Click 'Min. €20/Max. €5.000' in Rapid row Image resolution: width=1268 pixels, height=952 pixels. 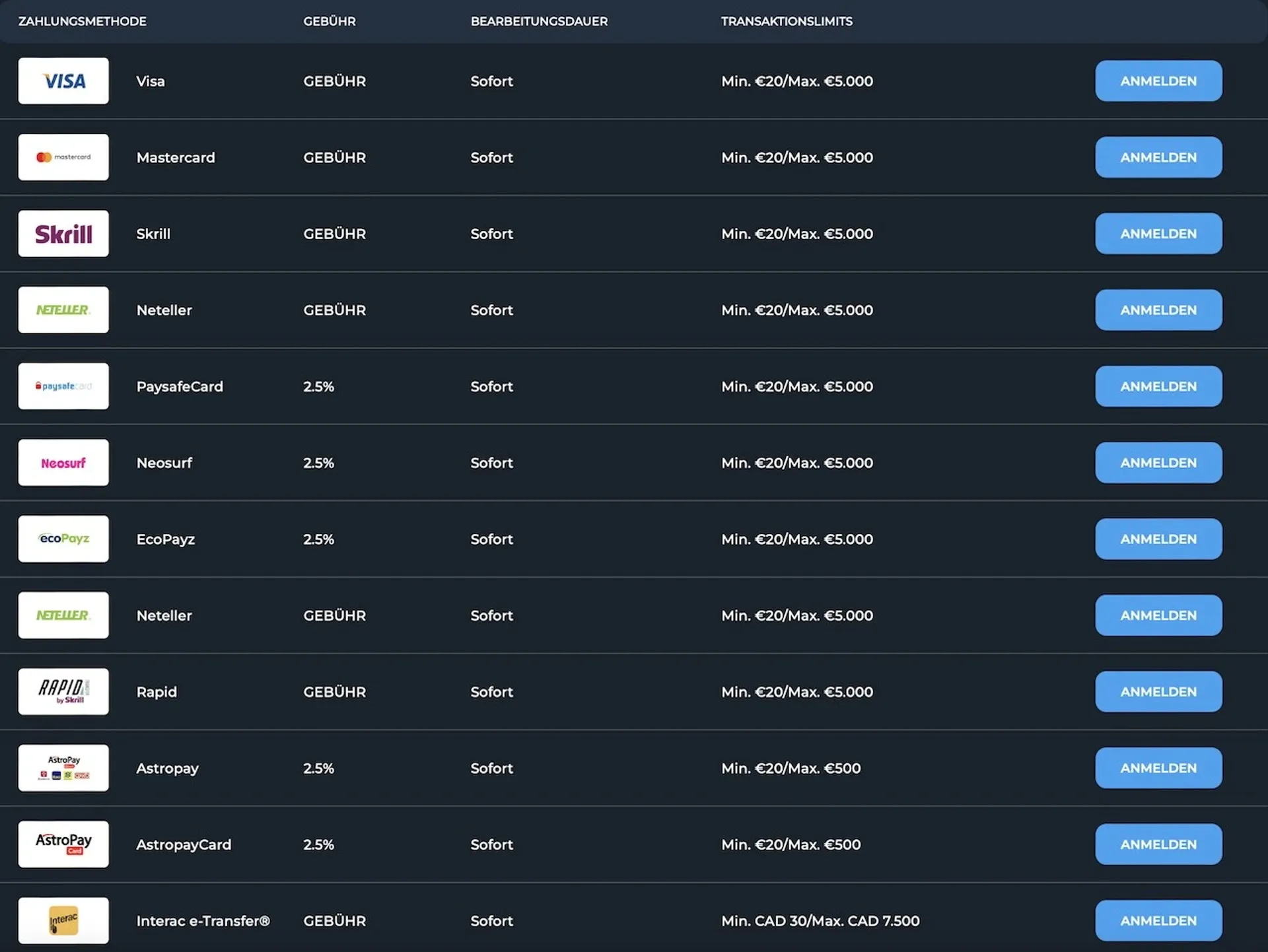(x=797, y=691)
